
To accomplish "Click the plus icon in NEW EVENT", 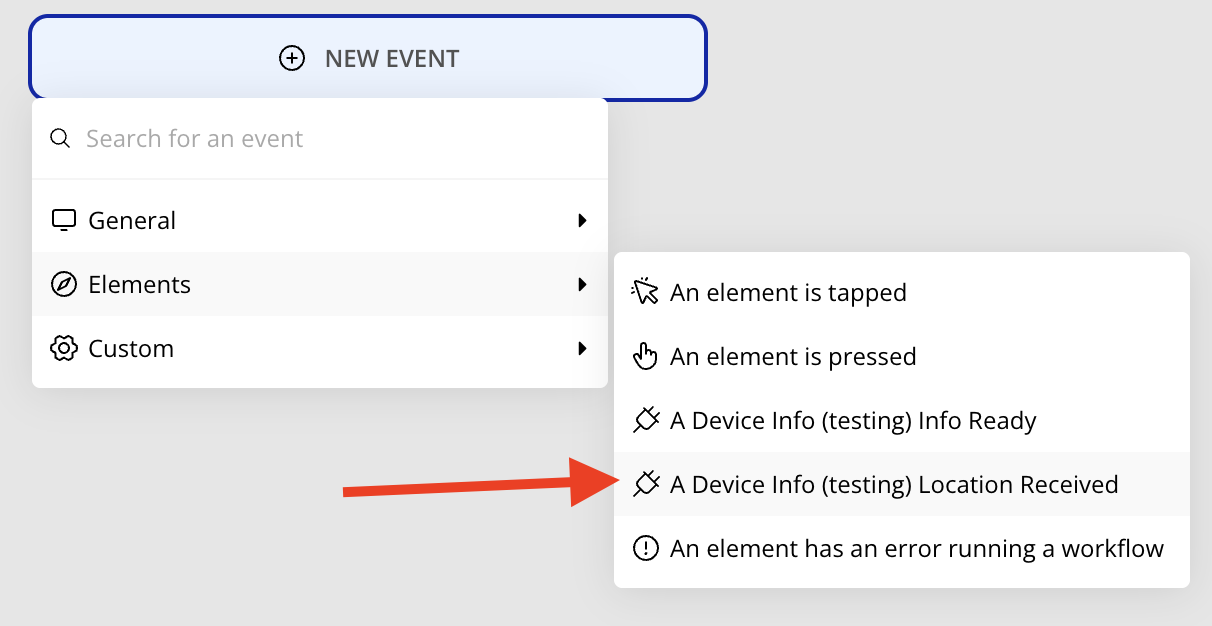I will [x=291, y=59].
